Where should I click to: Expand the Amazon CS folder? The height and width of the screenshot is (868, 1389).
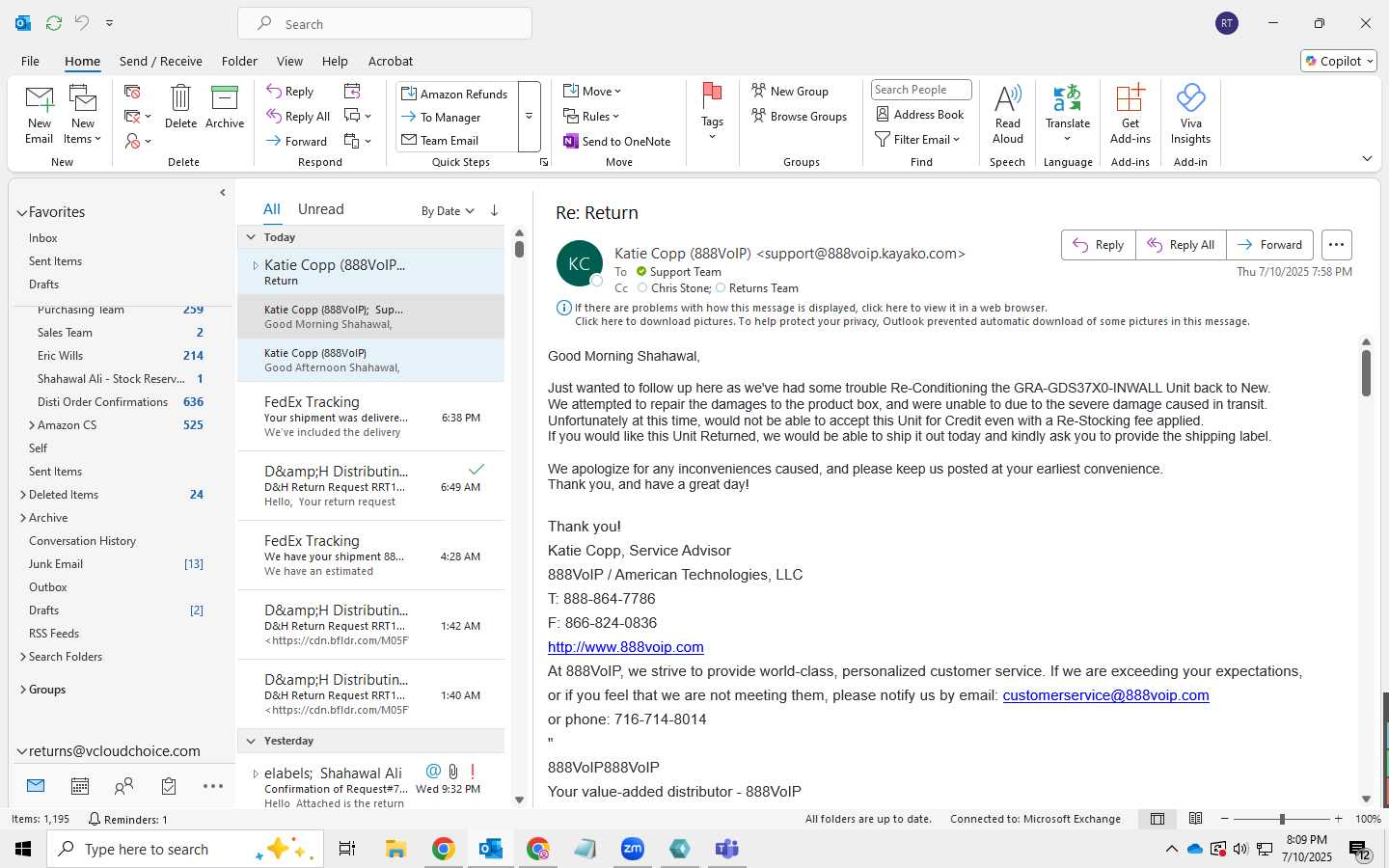[x=32, y=425]
